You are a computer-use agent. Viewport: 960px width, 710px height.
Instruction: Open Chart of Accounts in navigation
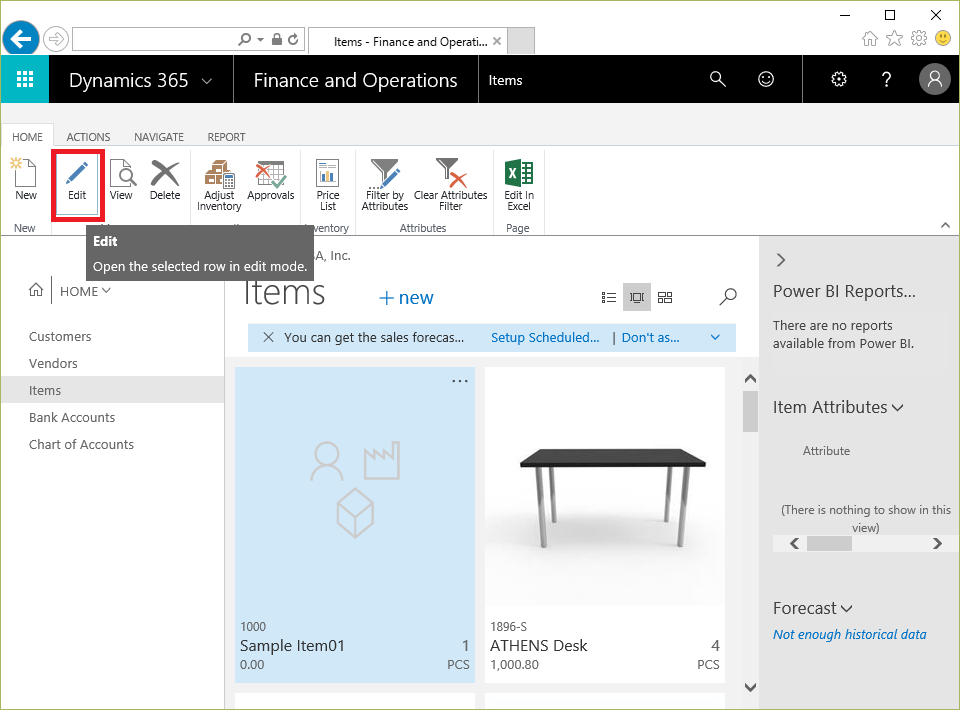[x=81, y=444]
